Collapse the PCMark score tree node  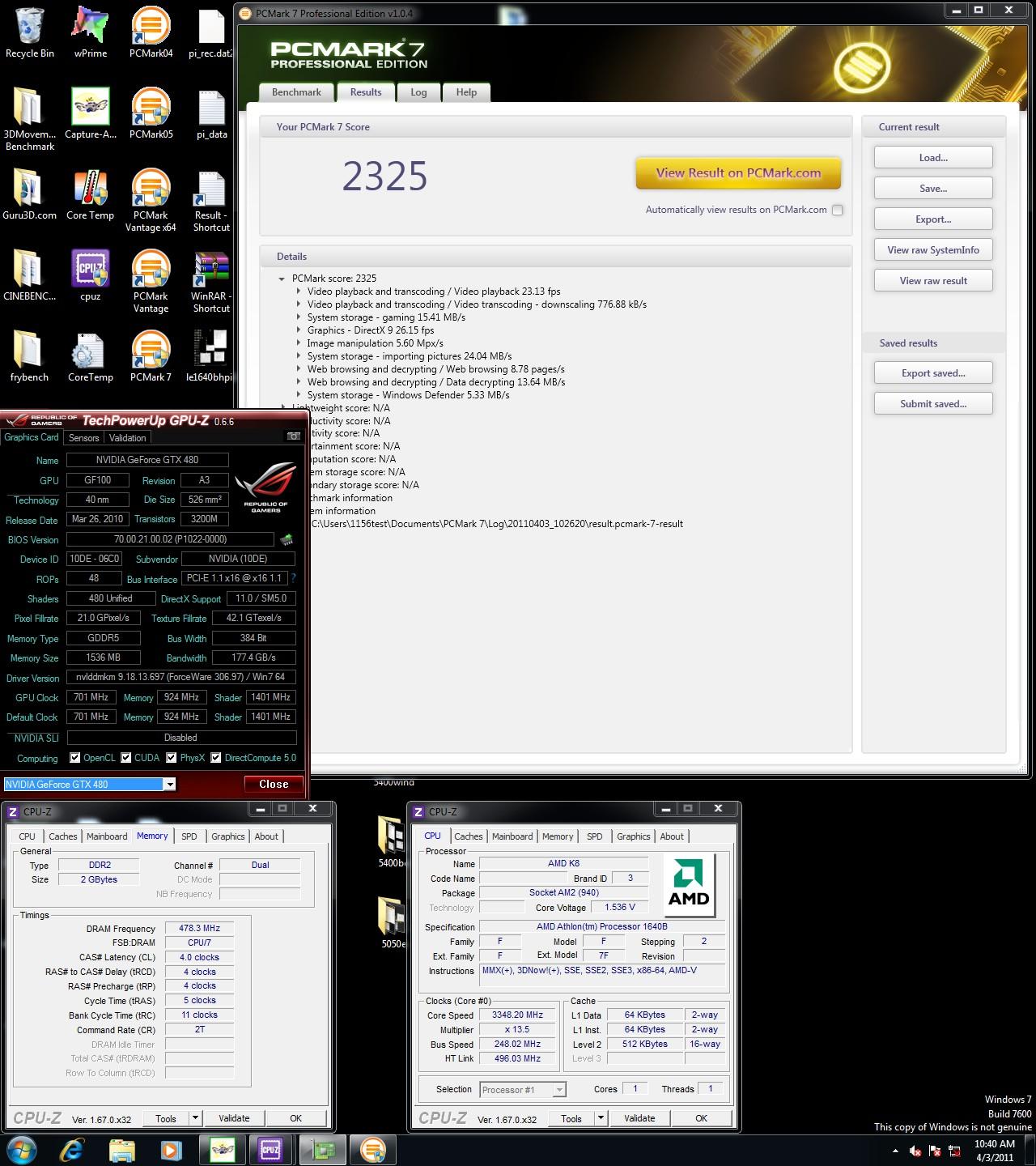pos(282,279)
